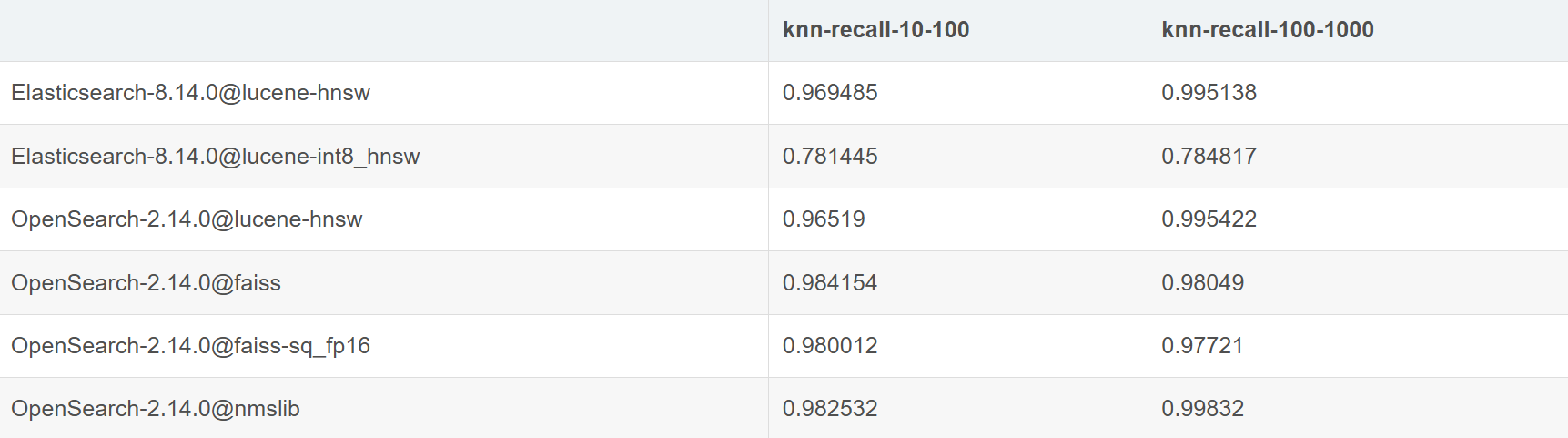Select the Elasticsearch-8.14.0@lucene-int8_hnsw row label
The width and height of the screenshot is (1568, 438).
[215, 157]
